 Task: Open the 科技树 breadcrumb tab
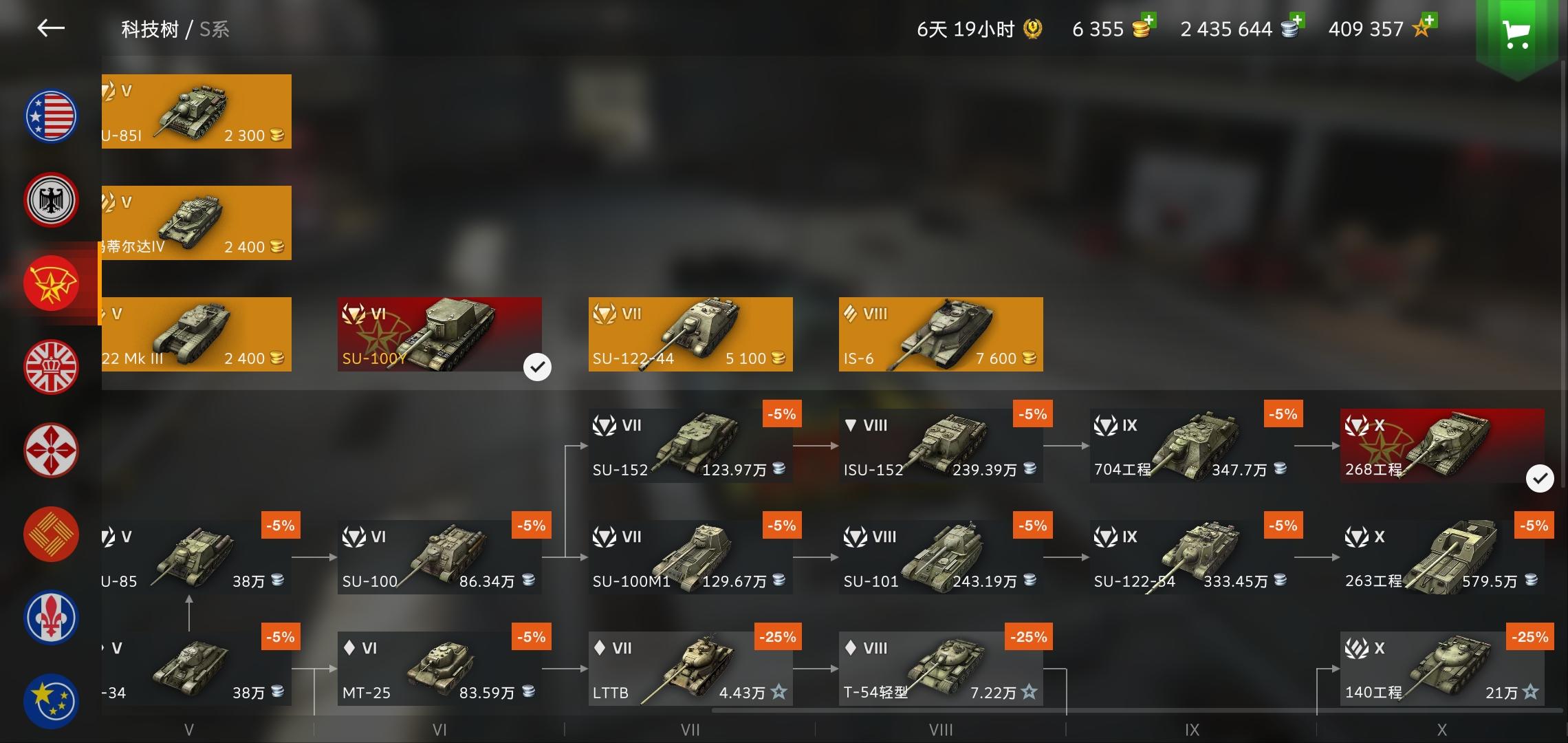pos(150,30)
